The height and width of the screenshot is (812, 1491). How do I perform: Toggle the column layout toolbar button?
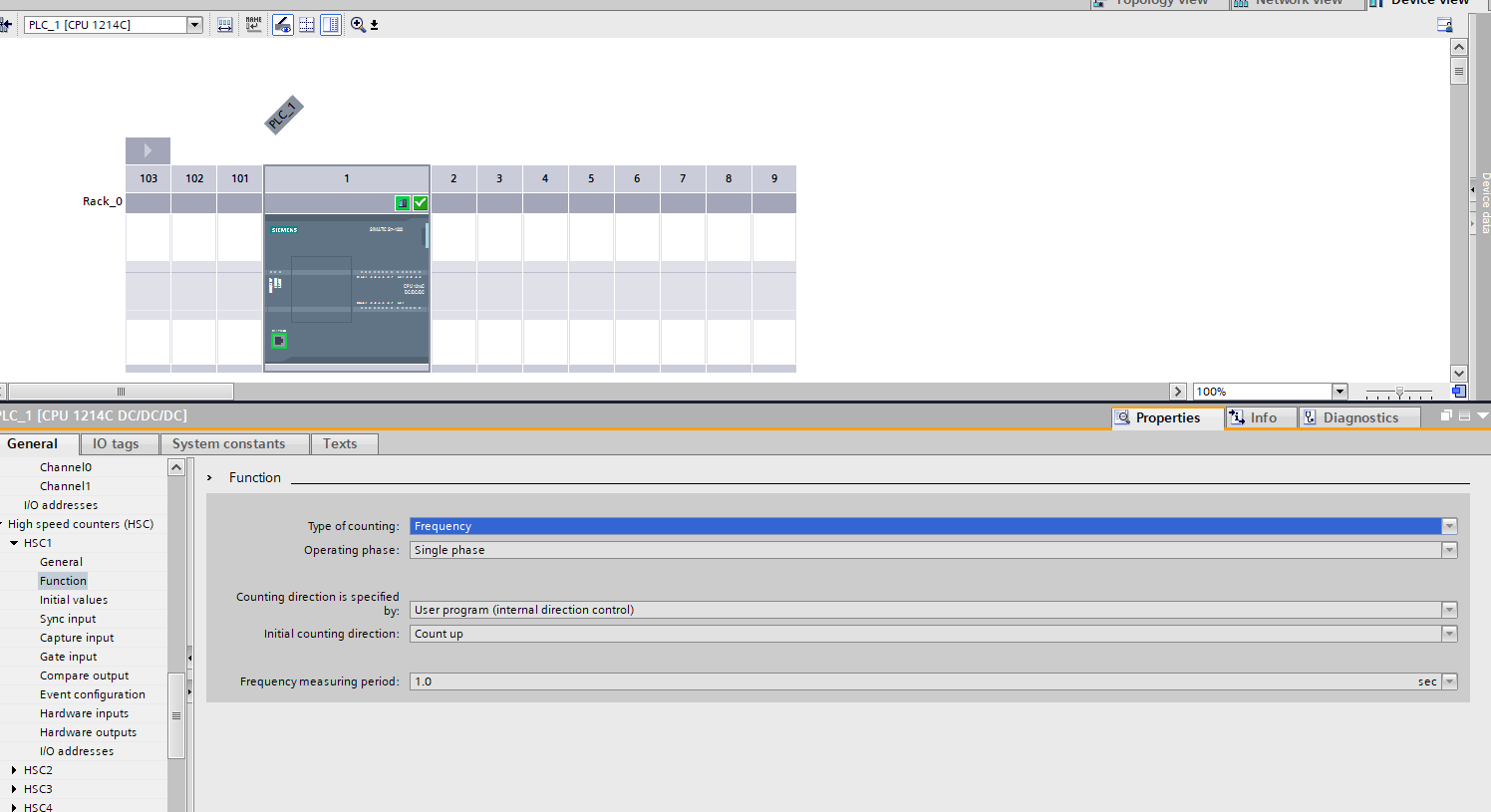[x=331, y=25]
